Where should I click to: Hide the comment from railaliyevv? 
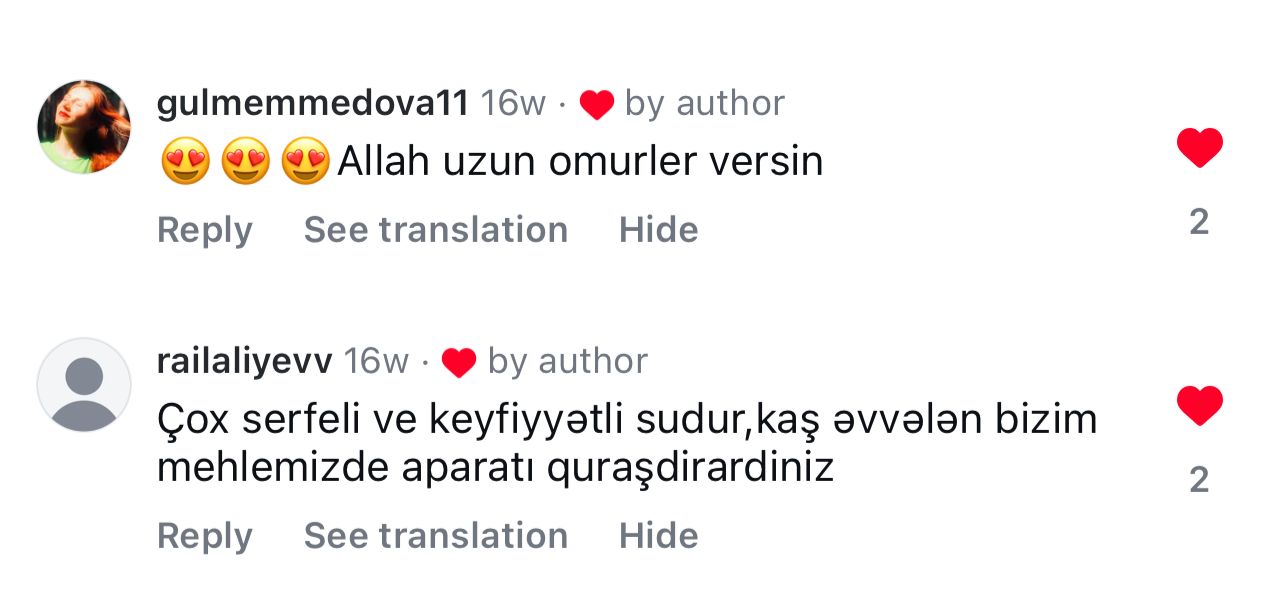click(658, 536)
